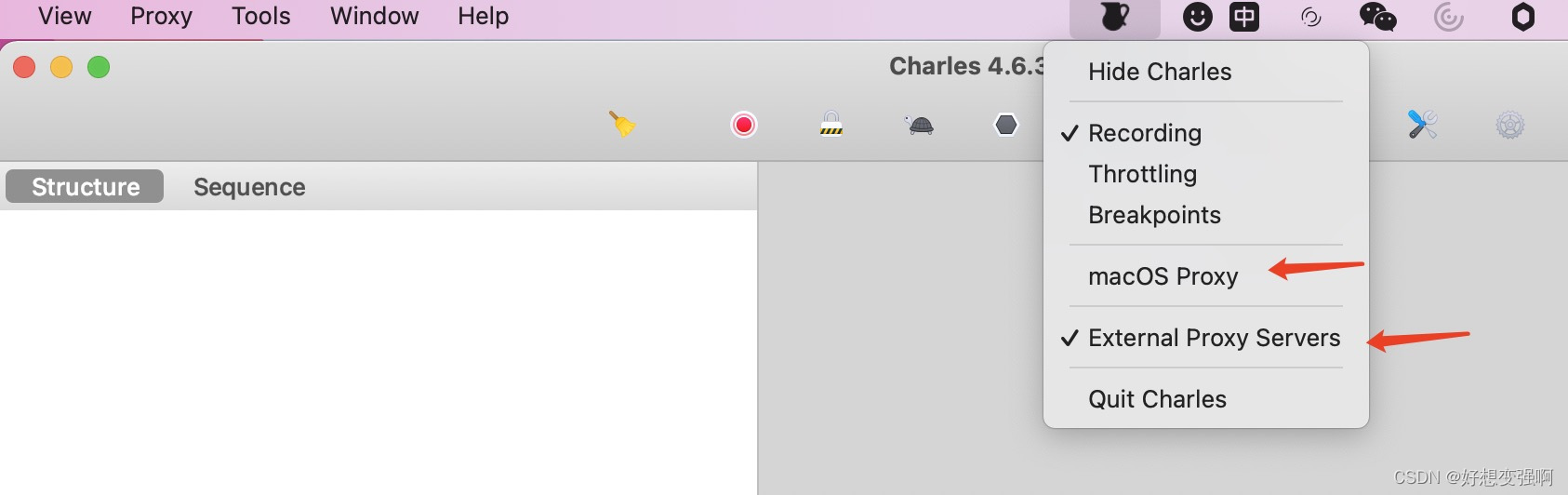Toggle the turtle throttling icon
Viewport: 1568px width, 495px height.
click(x=920, y=125)
